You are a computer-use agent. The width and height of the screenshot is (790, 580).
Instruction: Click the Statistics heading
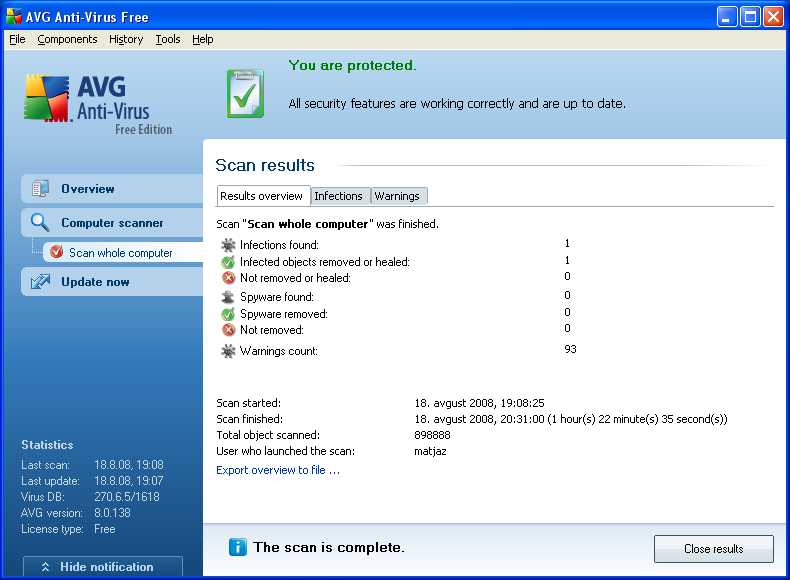point(47,445)
